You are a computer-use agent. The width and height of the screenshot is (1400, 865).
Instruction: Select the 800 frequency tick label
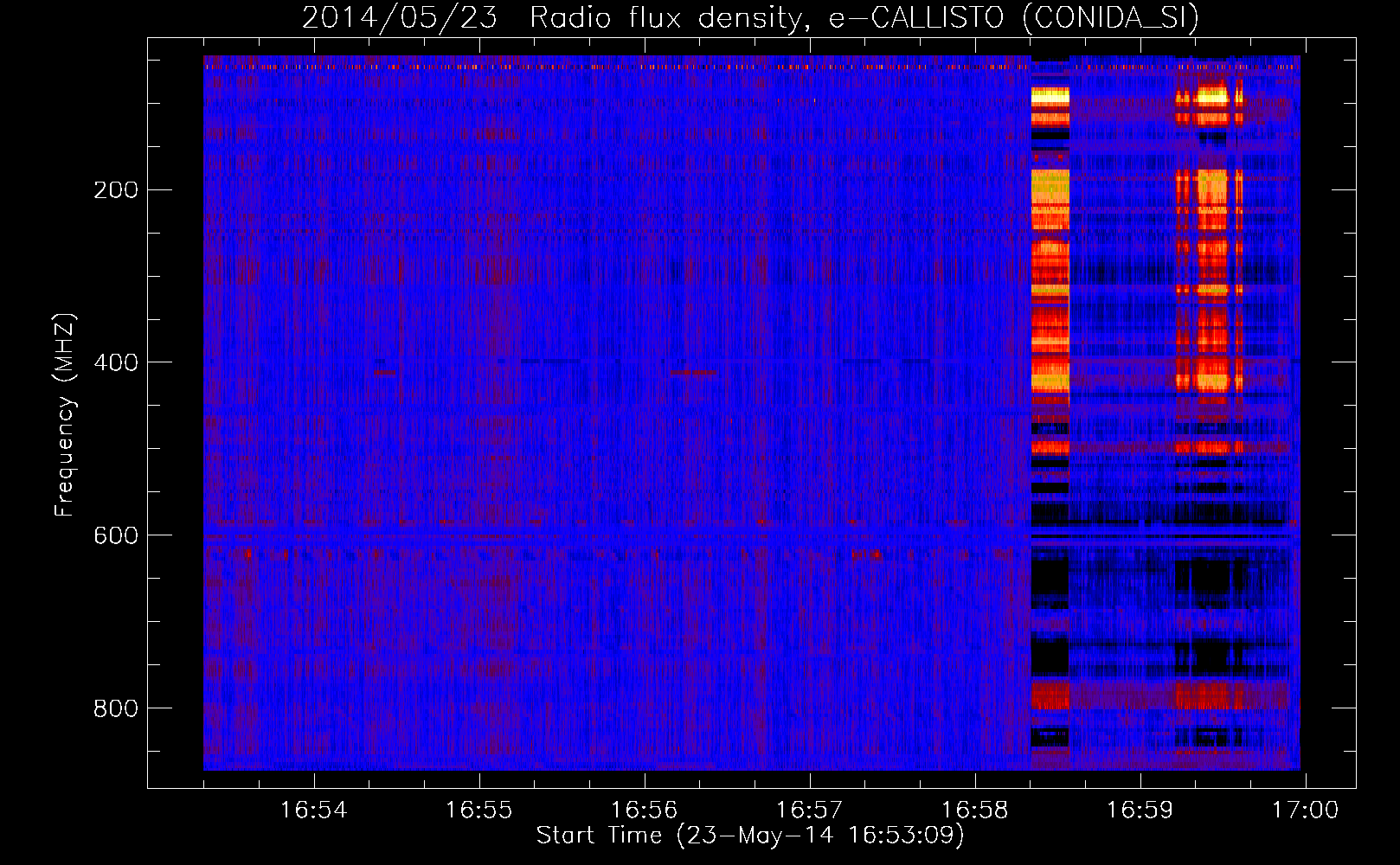pos(115,709)
